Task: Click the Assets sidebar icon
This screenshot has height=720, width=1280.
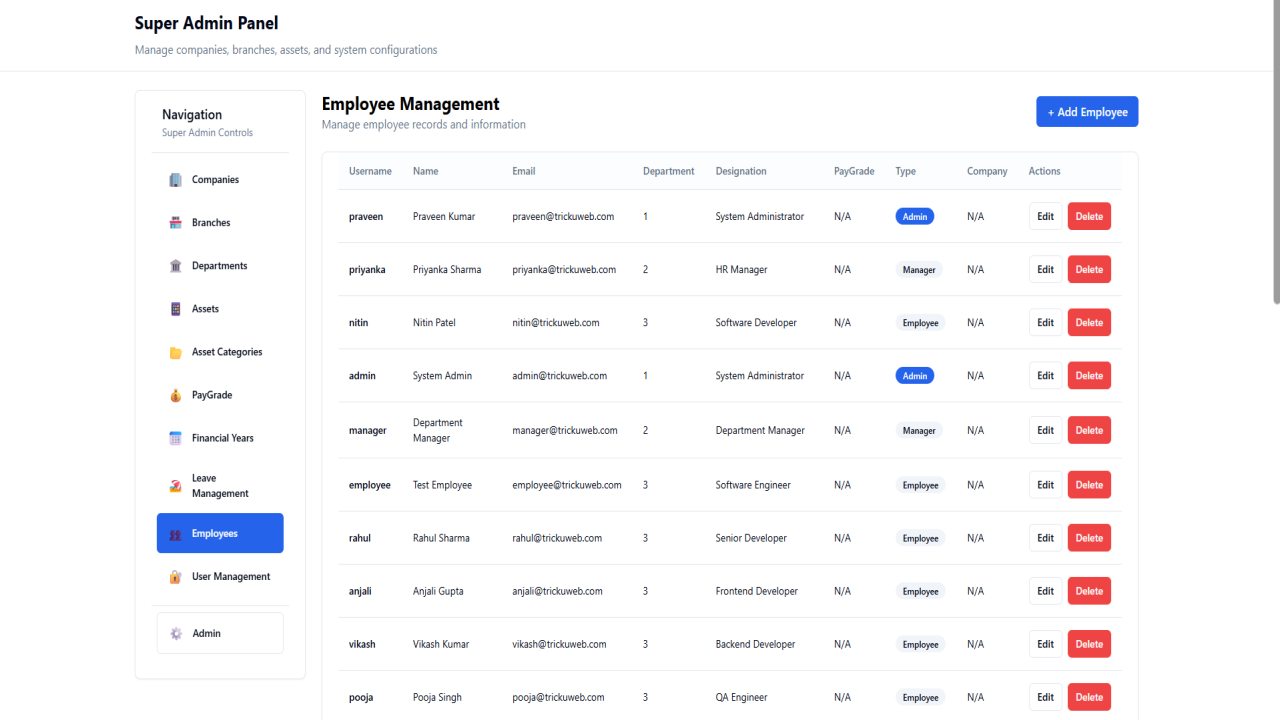Action: click(x=176, y=309)
